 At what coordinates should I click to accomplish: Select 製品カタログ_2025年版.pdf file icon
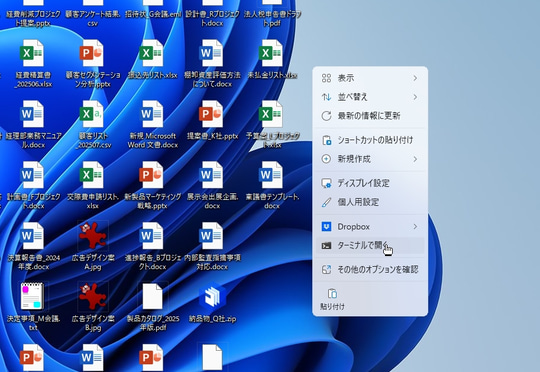click(152, 297)
